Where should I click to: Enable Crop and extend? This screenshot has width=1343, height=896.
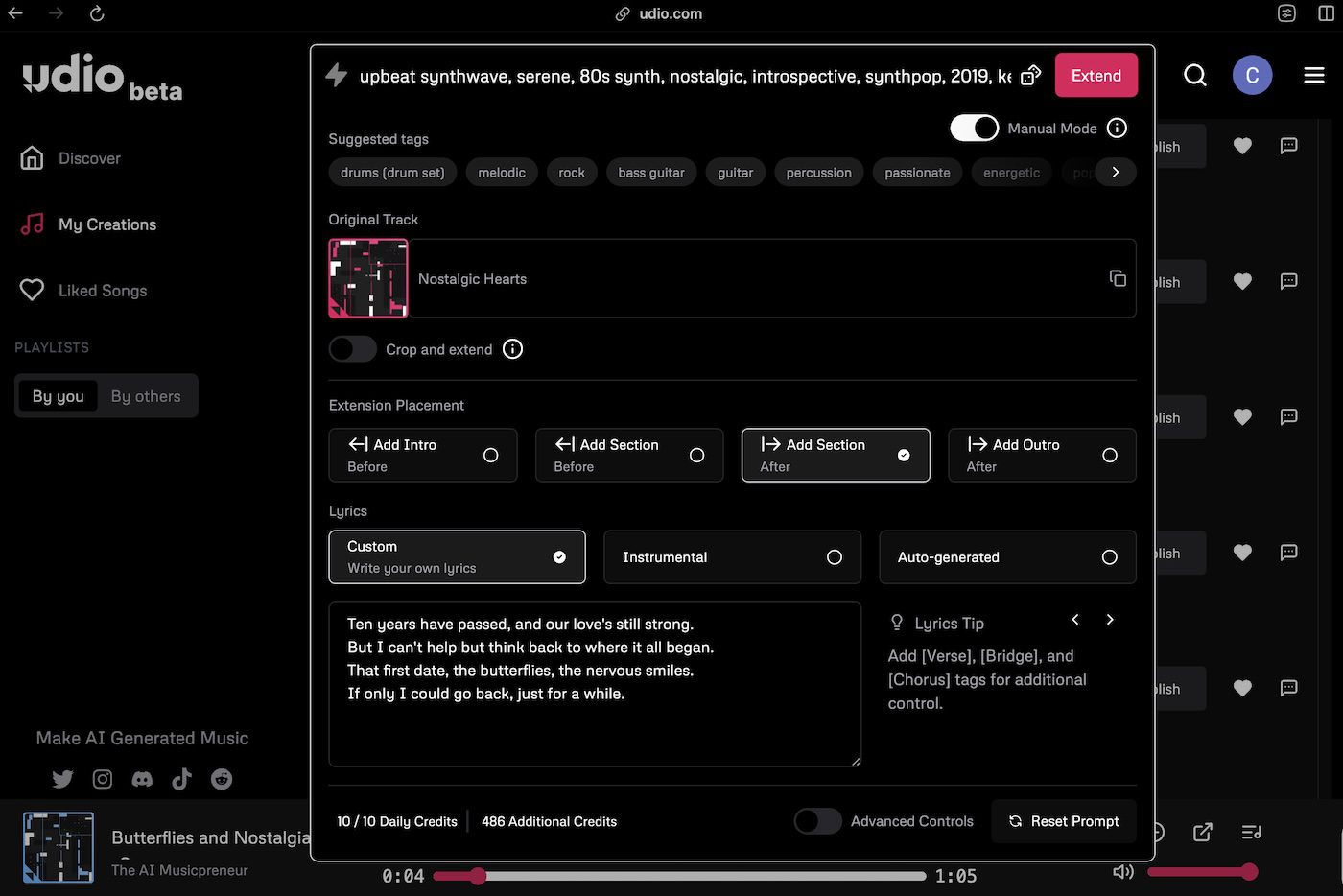[352, 348]
